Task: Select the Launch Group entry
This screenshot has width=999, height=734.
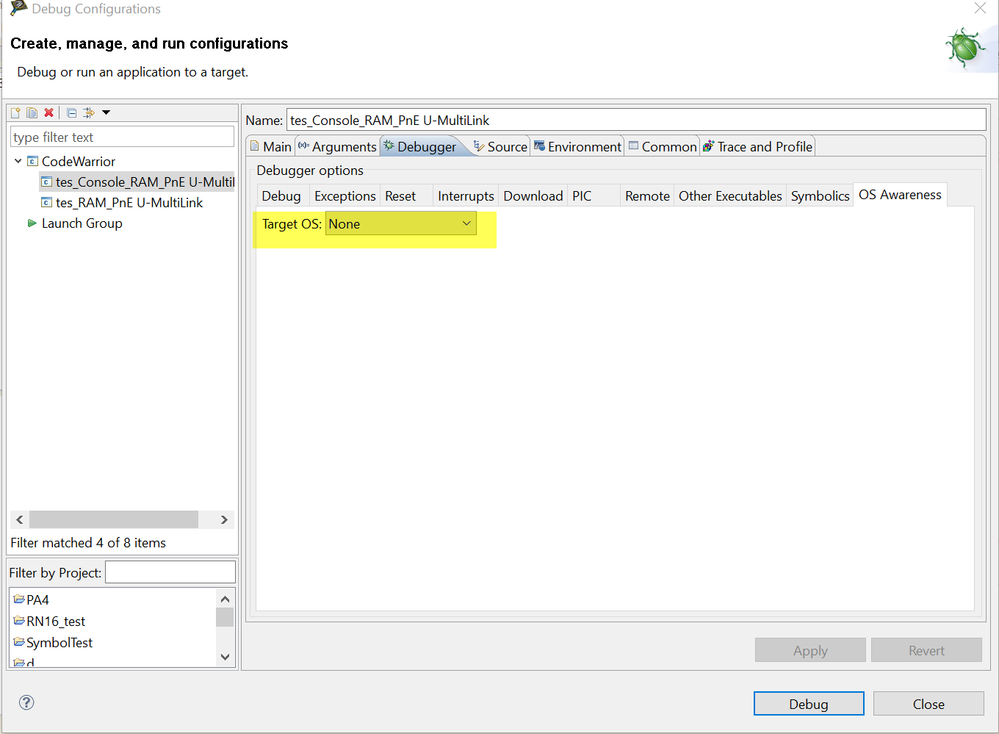Action: (81, 223)
